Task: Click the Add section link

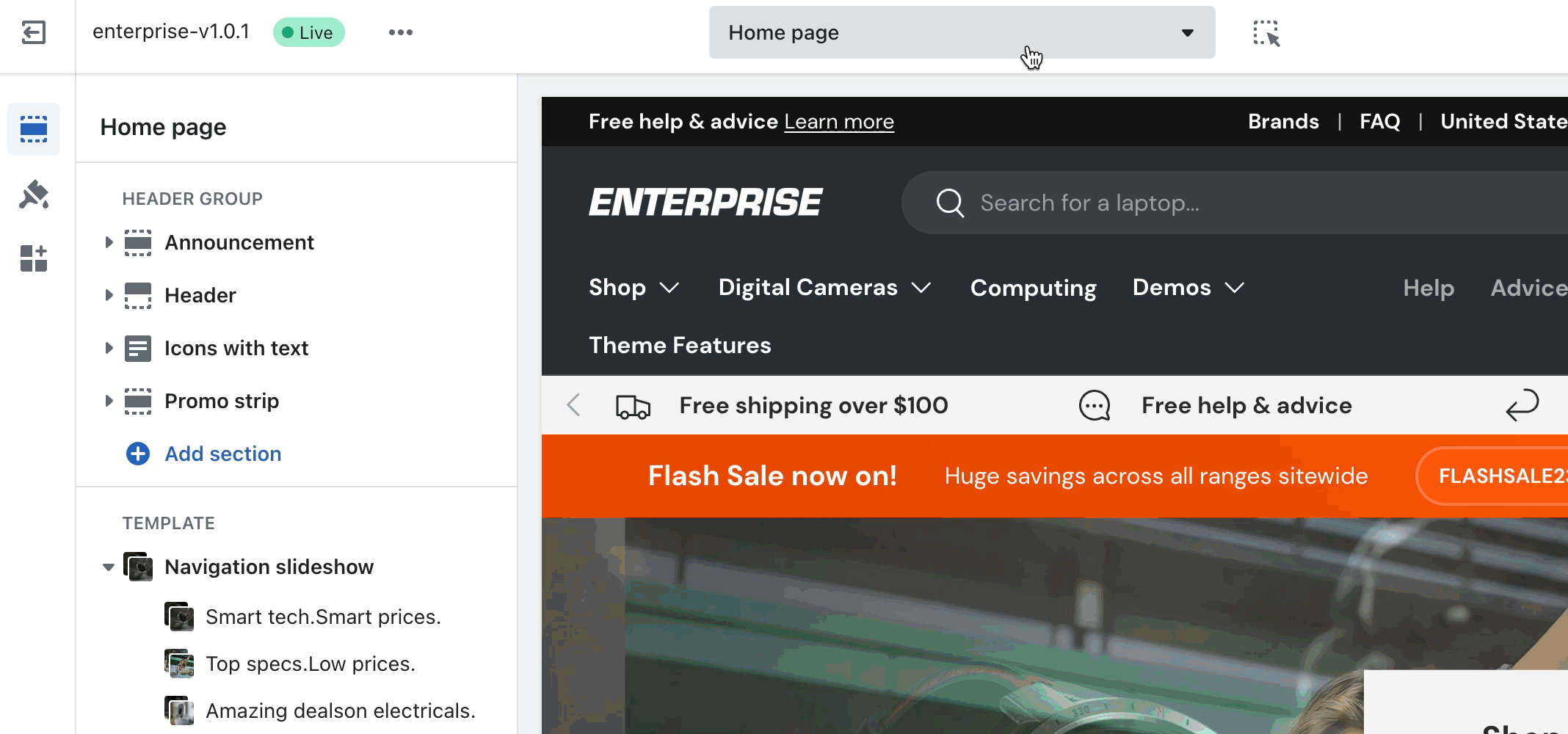Action: pos(222,454)
